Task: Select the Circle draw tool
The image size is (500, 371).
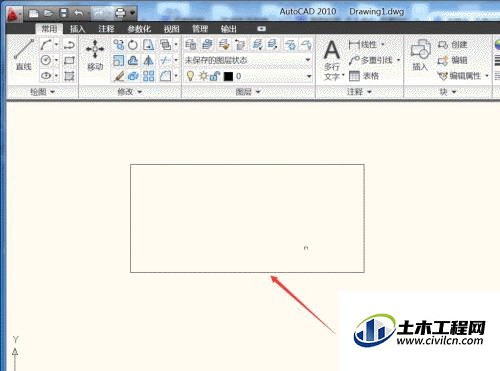Action: point(46,60)
